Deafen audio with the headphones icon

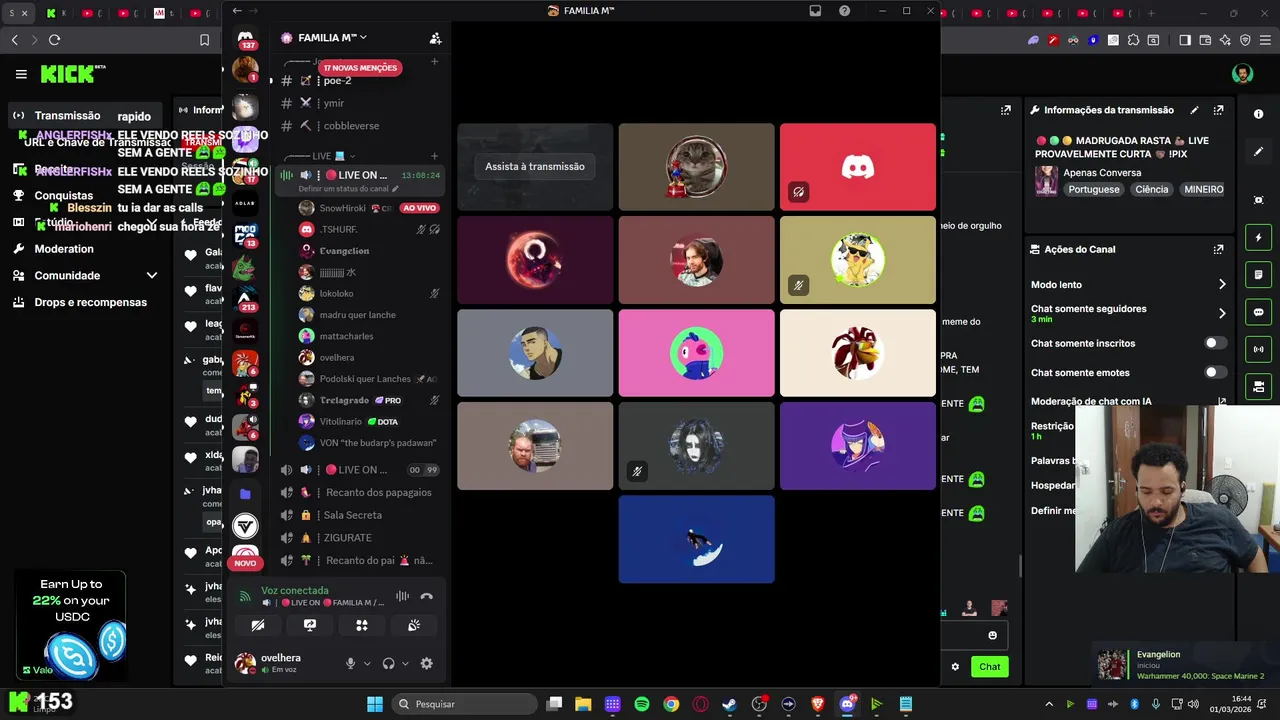coord(388,663)
